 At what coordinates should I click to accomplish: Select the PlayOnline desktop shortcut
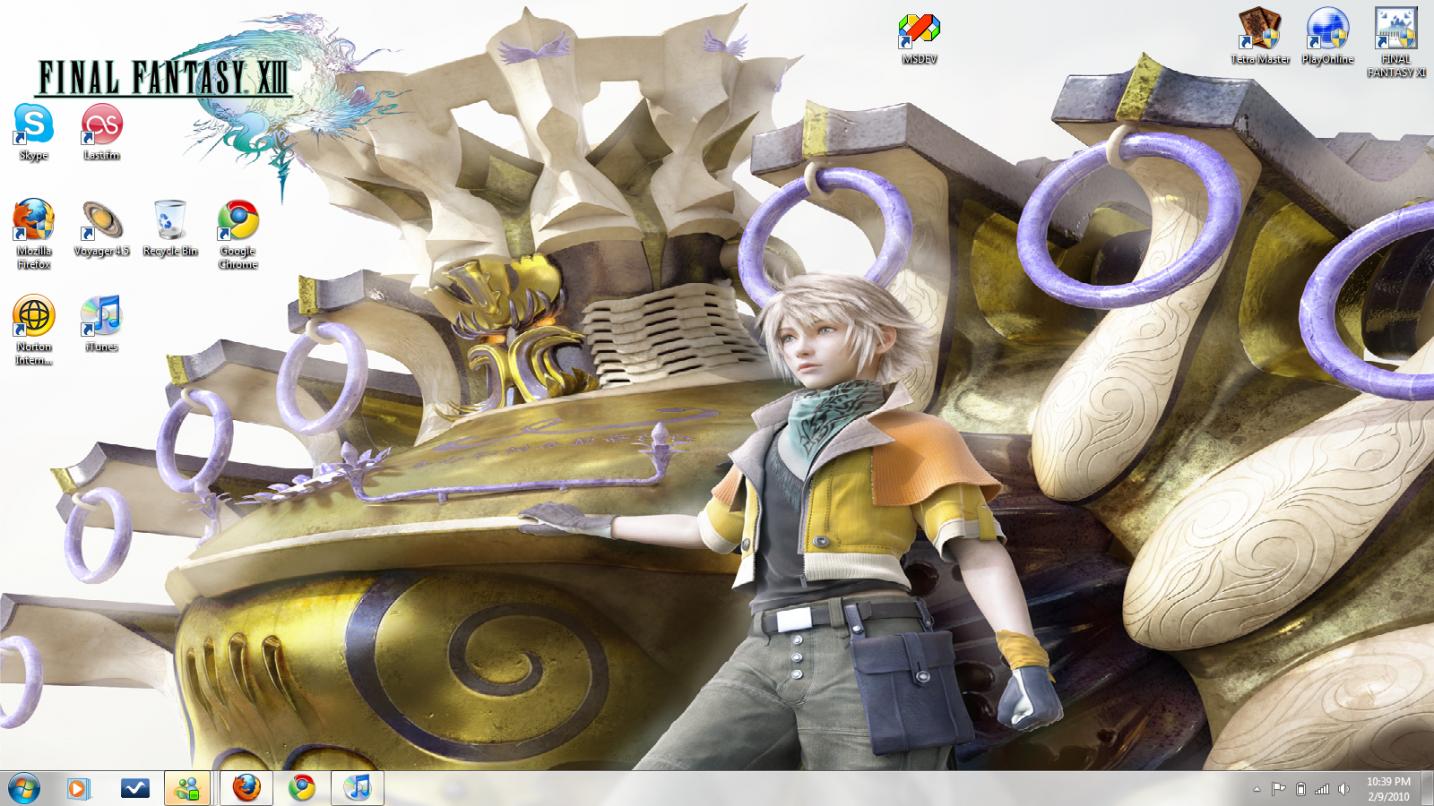point(1328,36)
